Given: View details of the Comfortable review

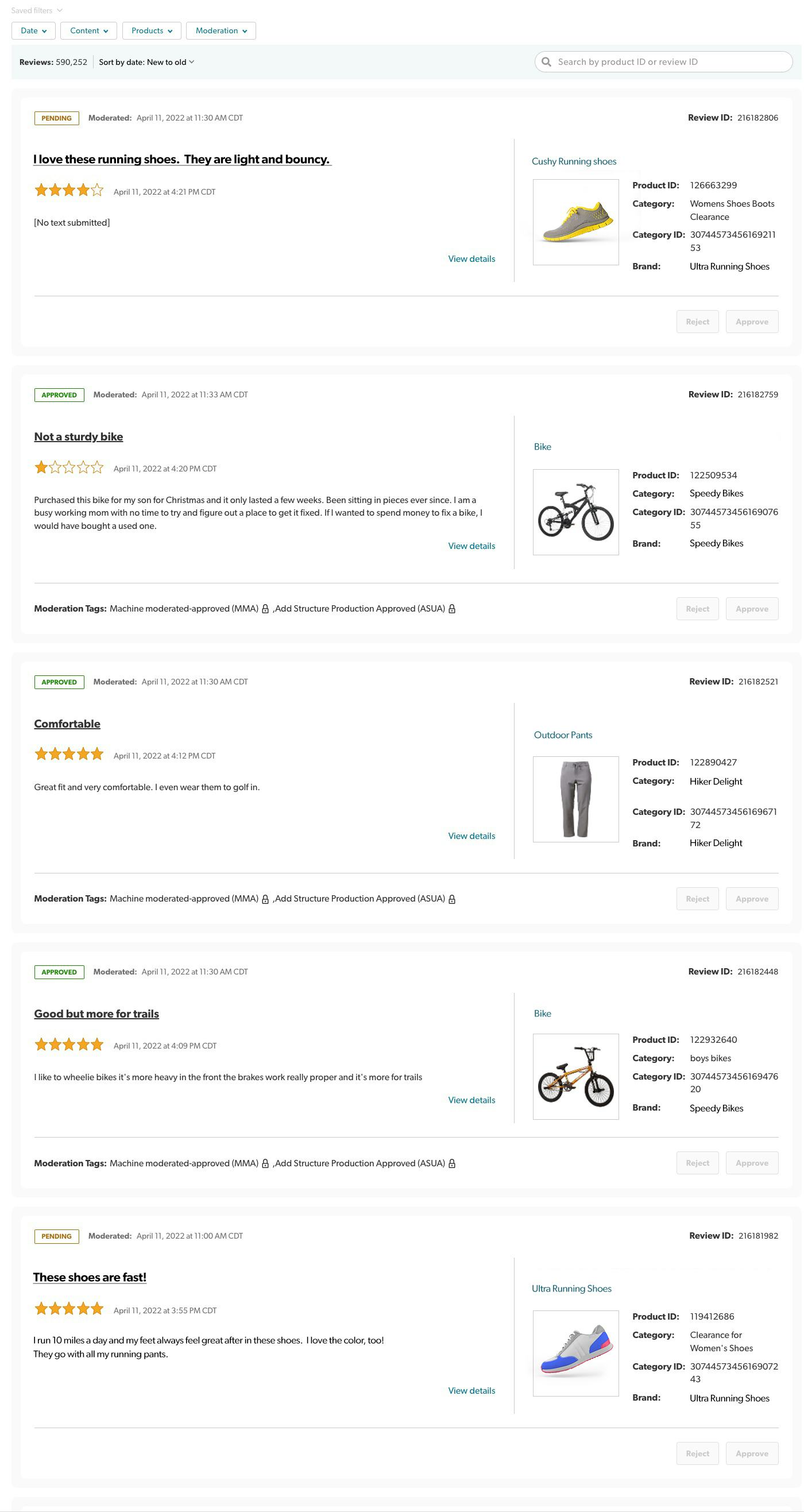Looking at the screenshot, I should coord(471,836).
